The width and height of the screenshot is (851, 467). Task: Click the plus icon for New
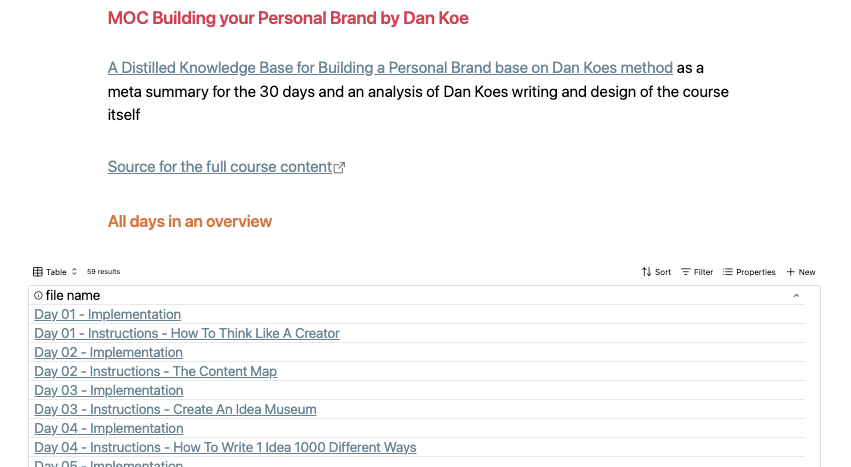point(790,272)
